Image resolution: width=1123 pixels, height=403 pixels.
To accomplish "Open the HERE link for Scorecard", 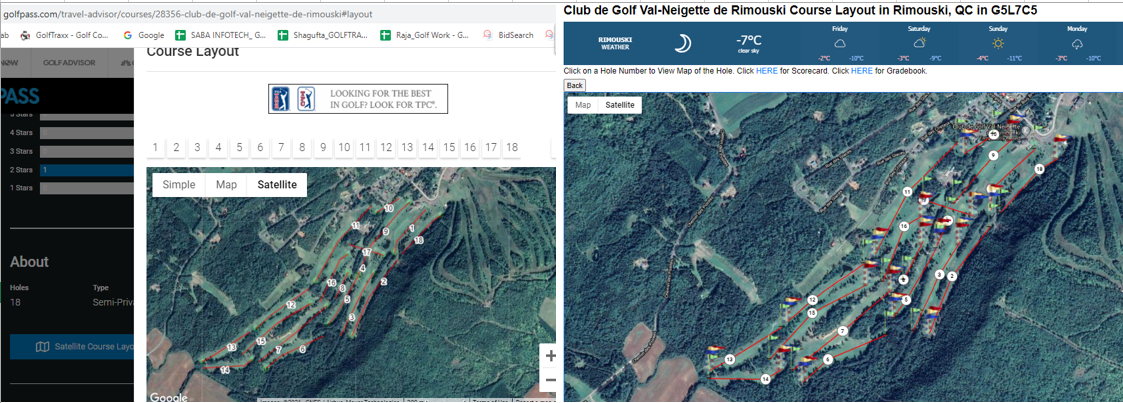I will click(766, 71).
